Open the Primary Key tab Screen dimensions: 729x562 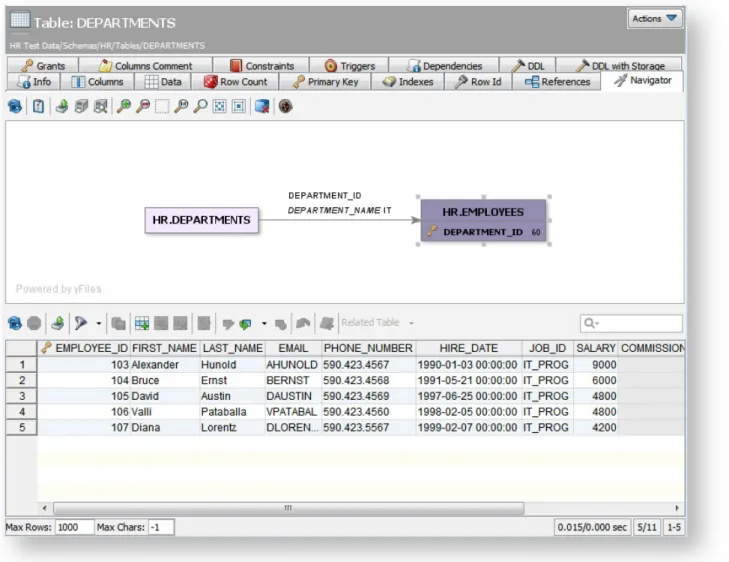pyautogui.click(x=325, y=82)
